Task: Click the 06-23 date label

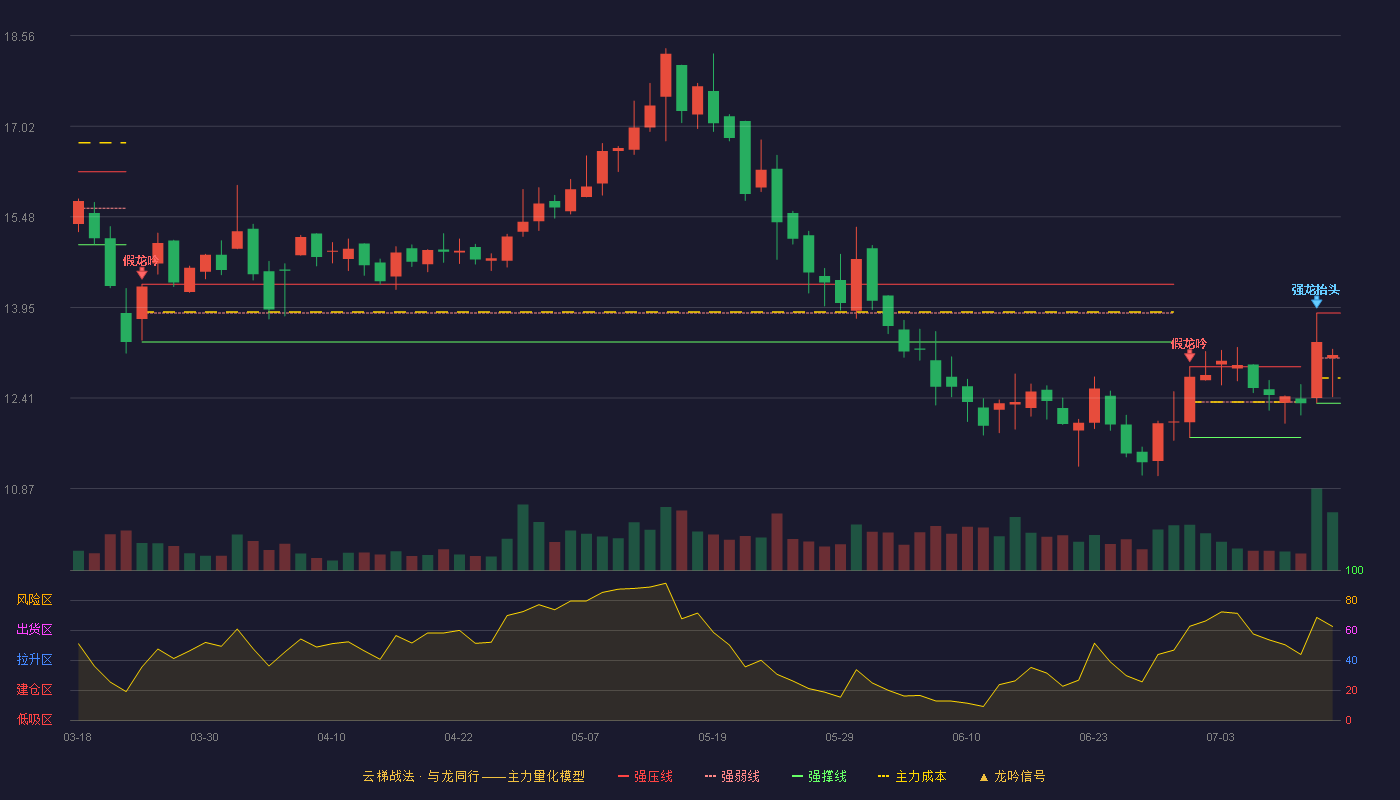Action: (x=1093, y=737)
